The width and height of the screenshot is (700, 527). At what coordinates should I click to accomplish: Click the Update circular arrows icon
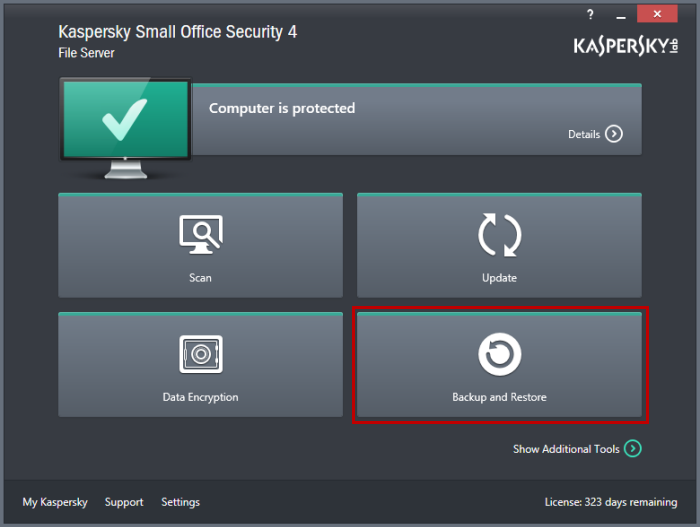(x=500, y=235)
